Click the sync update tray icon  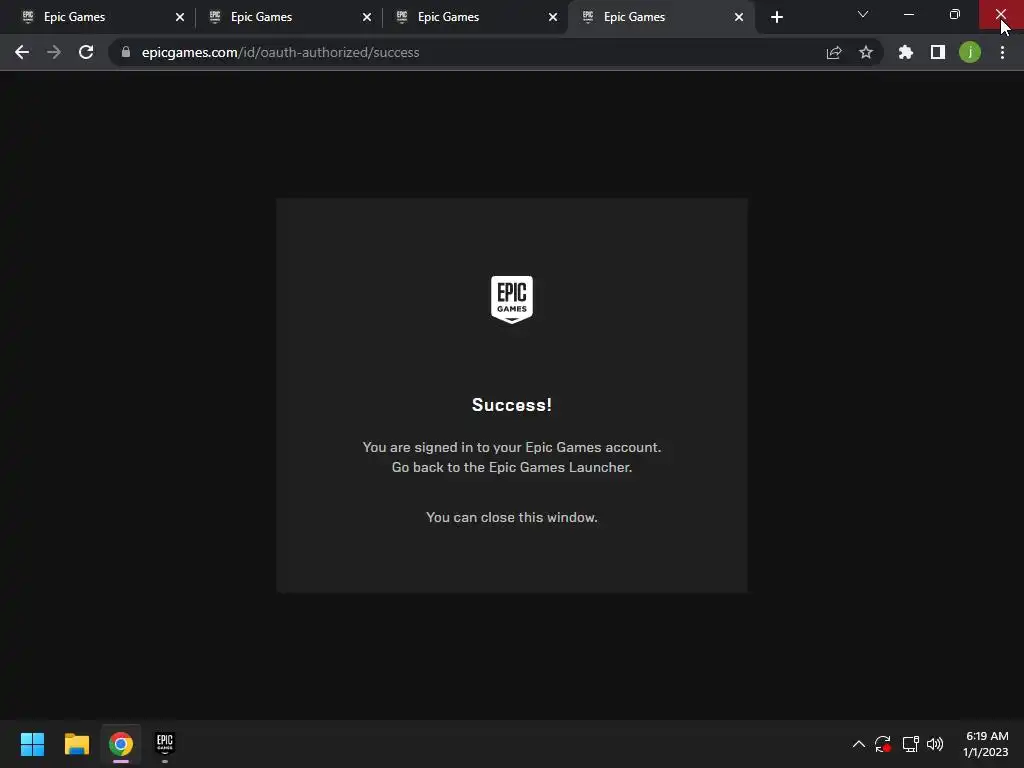coord(883,744)
